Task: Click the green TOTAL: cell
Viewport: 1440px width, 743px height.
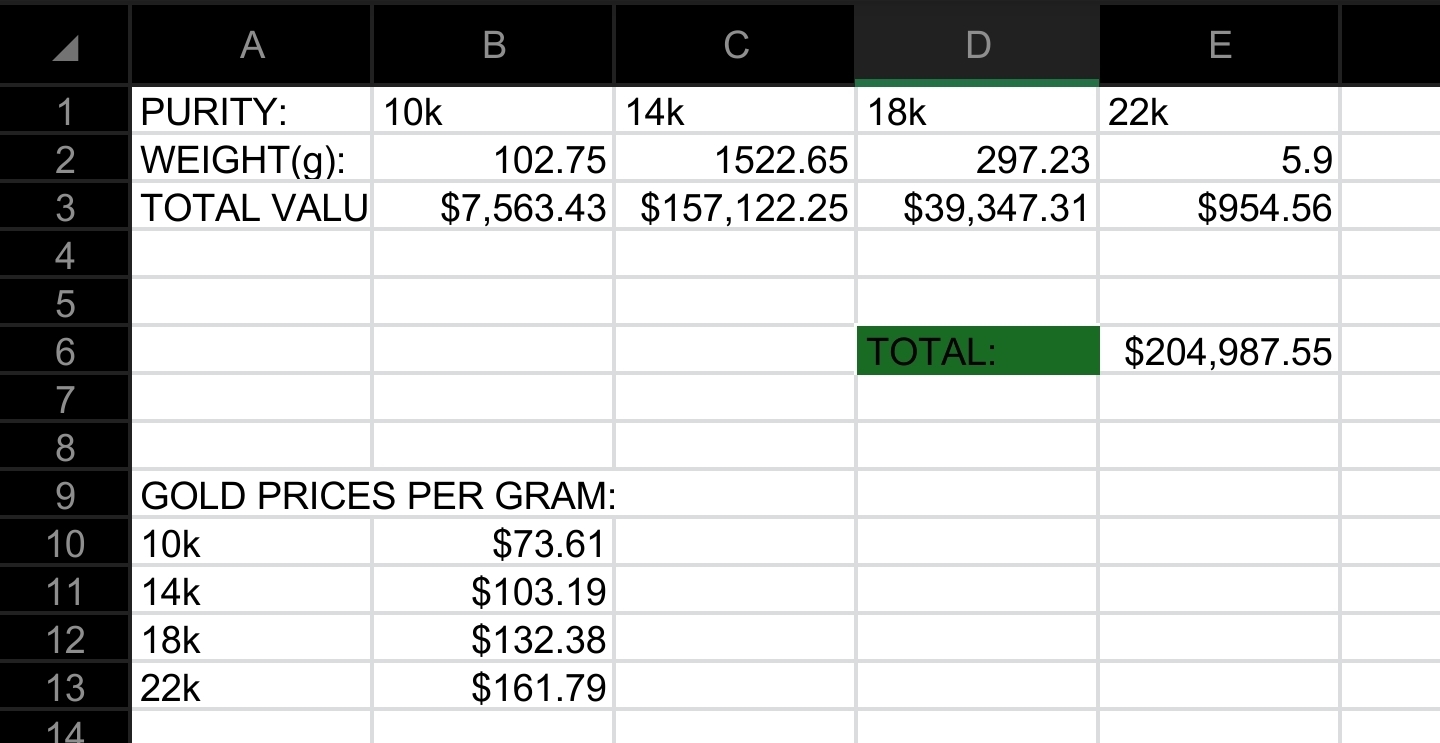Action: [x=977, y=351]
